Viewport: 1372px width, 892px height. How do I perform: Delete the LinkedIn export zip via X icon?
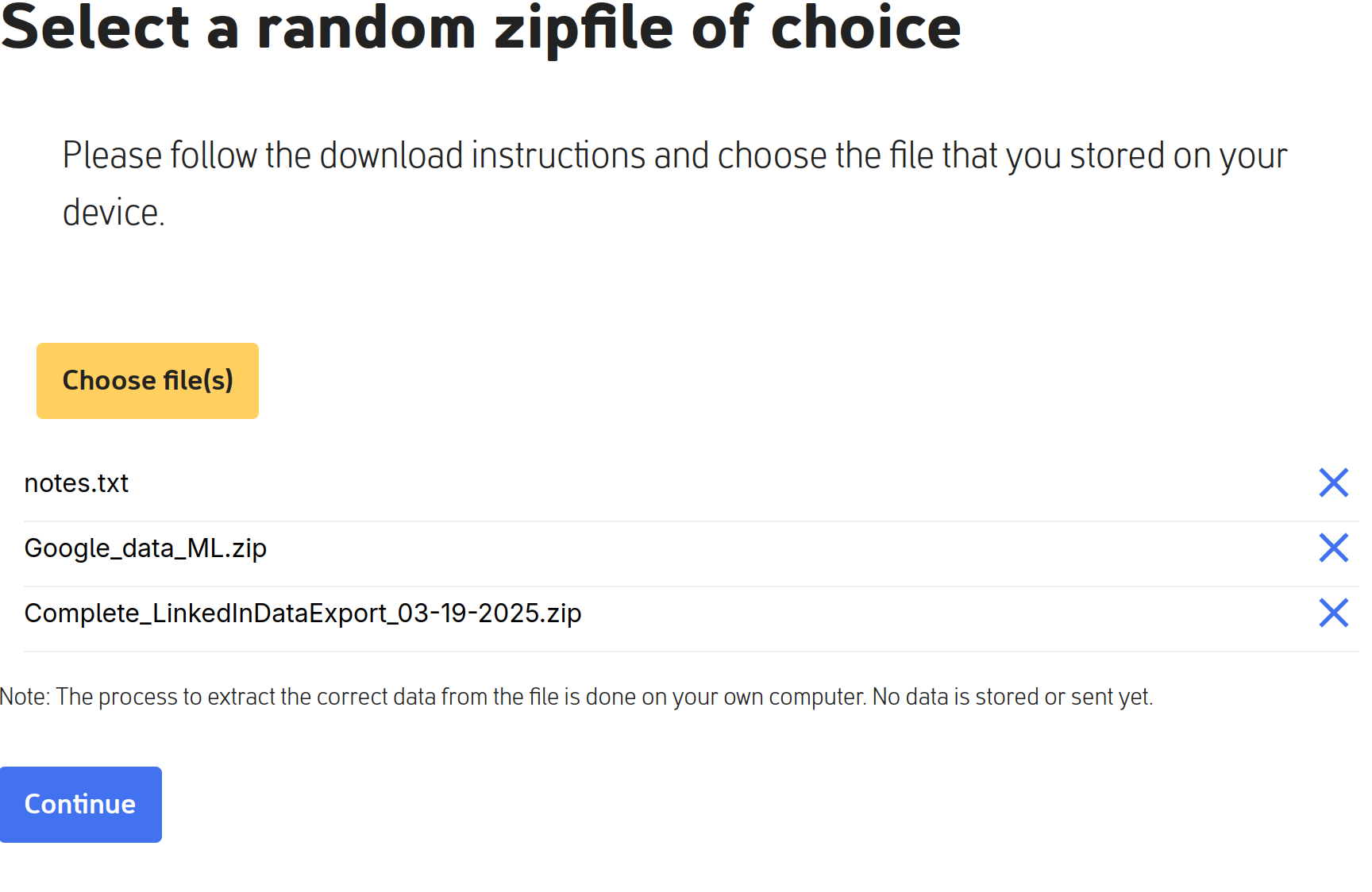pyautogui.click(x=1333, y=613)
